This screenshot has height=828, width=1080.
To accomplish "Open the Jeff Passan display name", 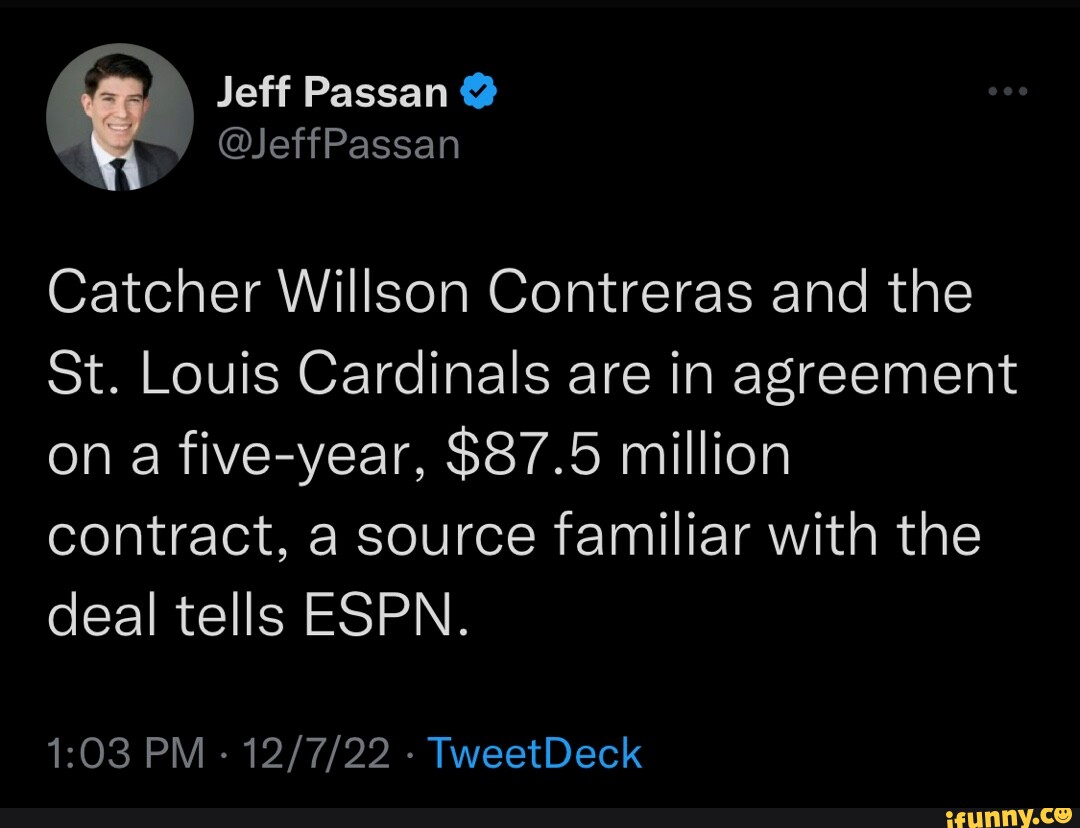I will [333, 93].
